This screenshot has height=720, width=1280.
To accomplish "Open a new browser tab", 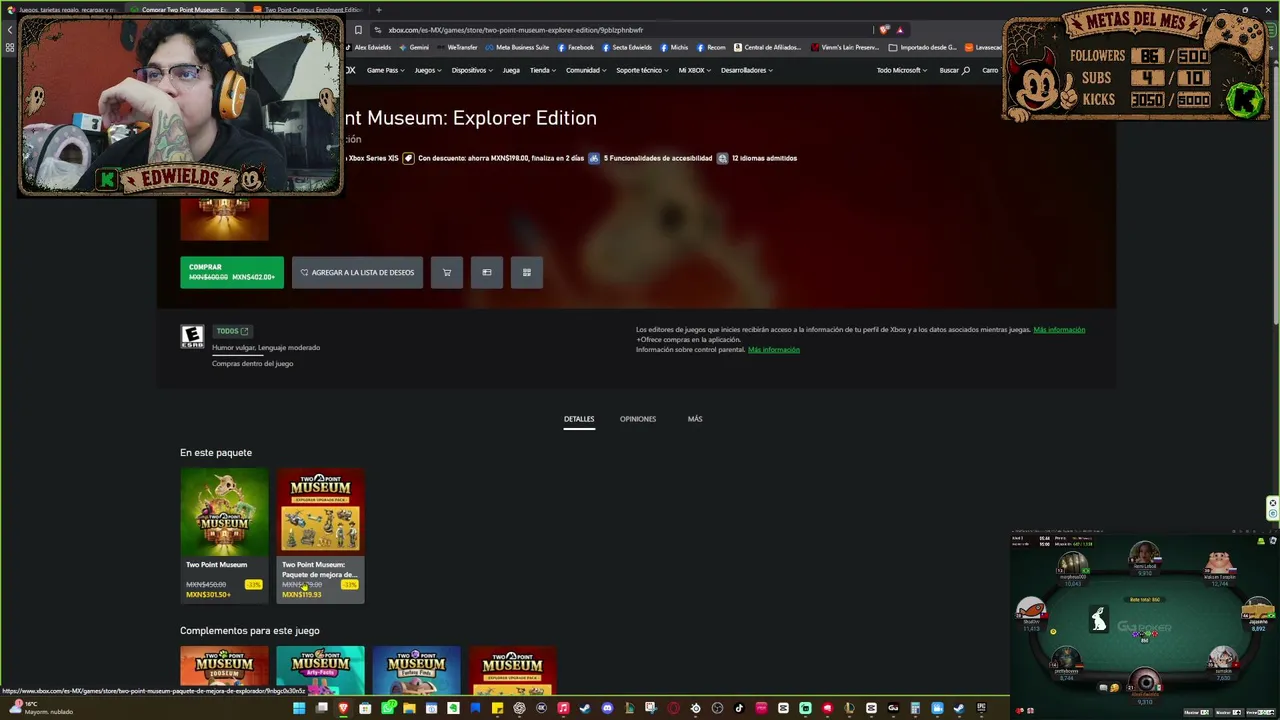I will 378,10.
